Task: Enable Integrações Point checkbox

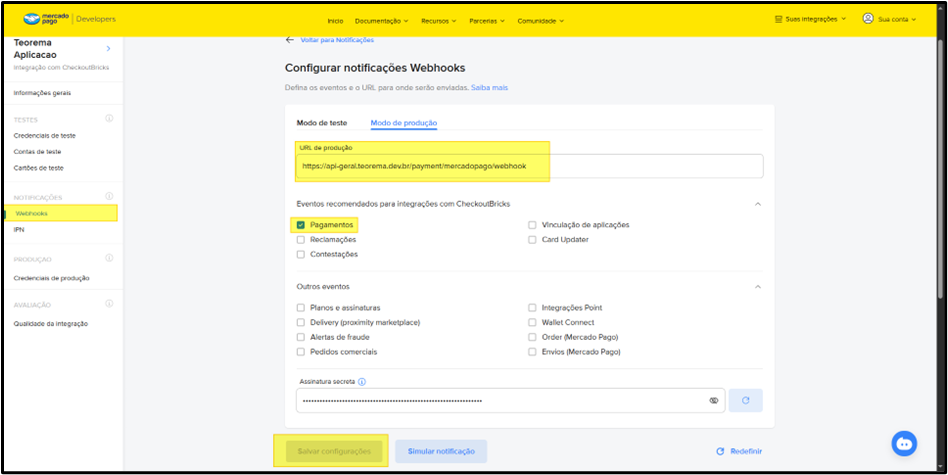Action: [532, 308]
